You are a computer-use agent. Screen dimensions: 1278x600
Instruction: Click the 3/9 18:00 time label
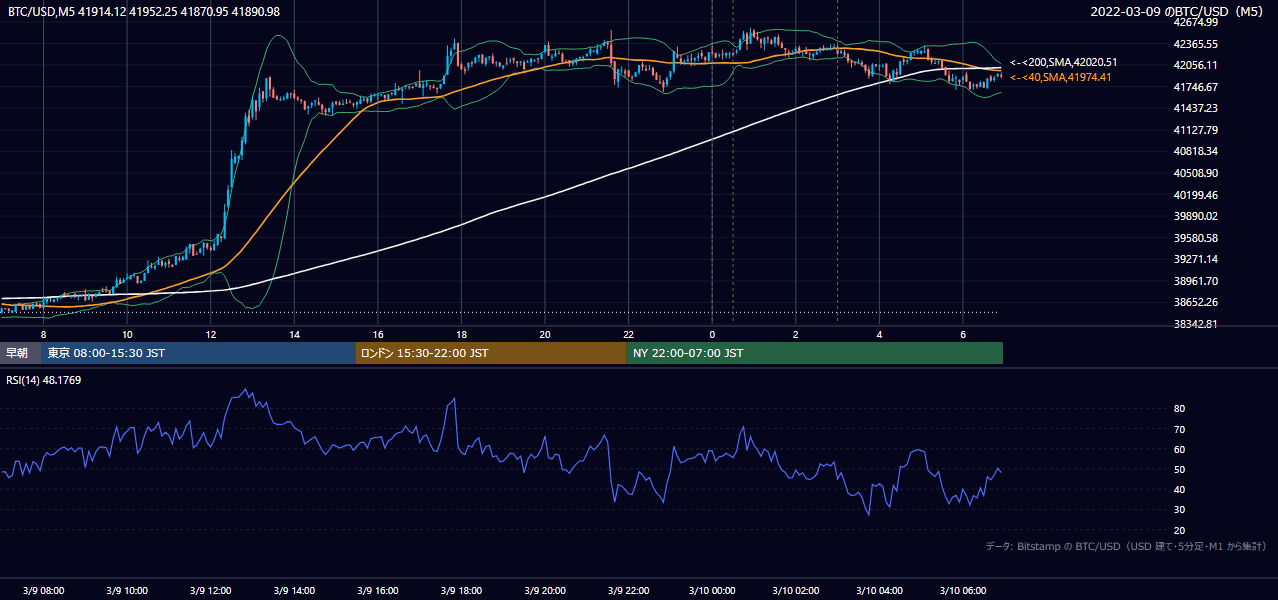pos(461,590)
